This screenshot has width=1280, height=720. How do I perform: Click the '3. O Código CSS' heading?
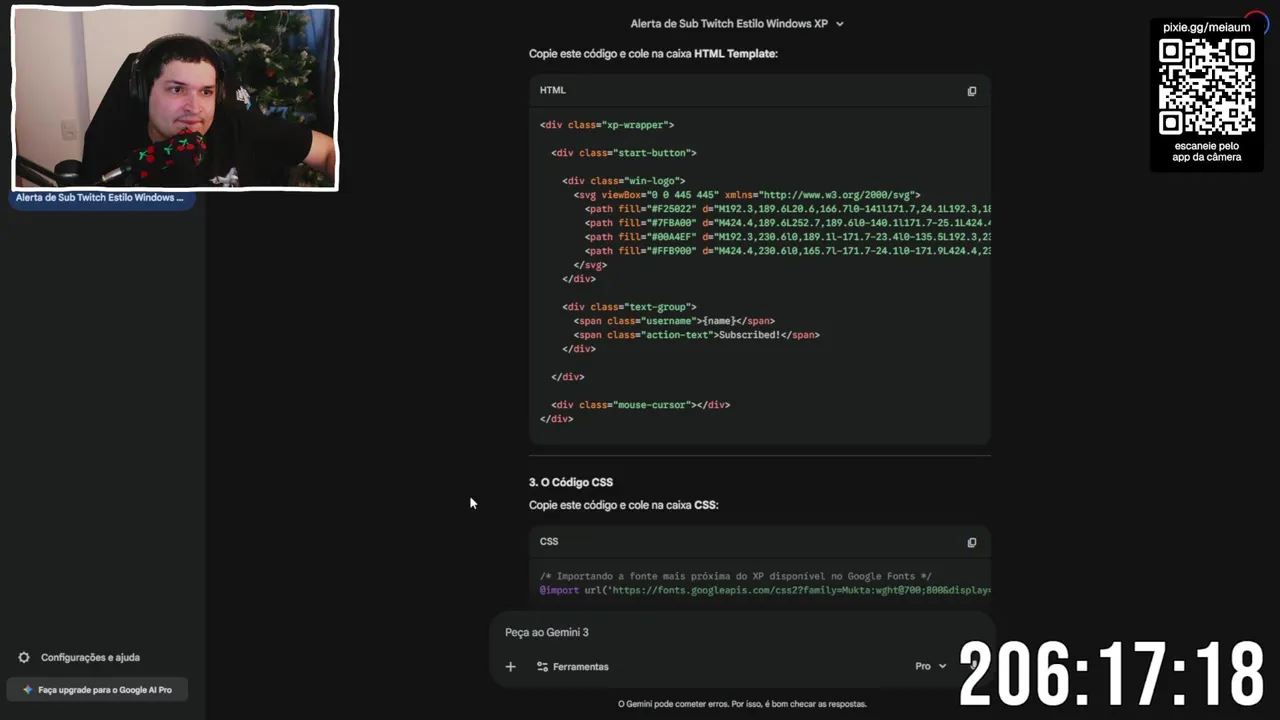(571, 482)
